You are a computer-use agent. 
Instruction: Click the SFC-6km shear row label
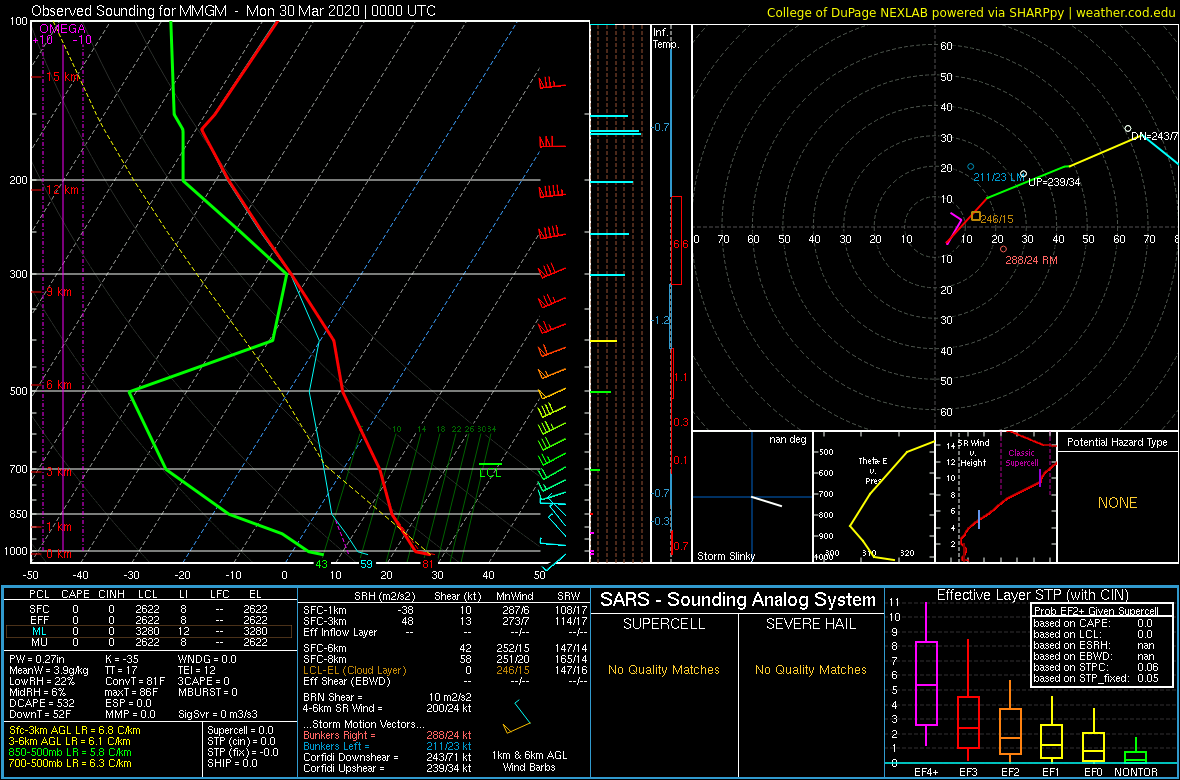pos(324,647)
